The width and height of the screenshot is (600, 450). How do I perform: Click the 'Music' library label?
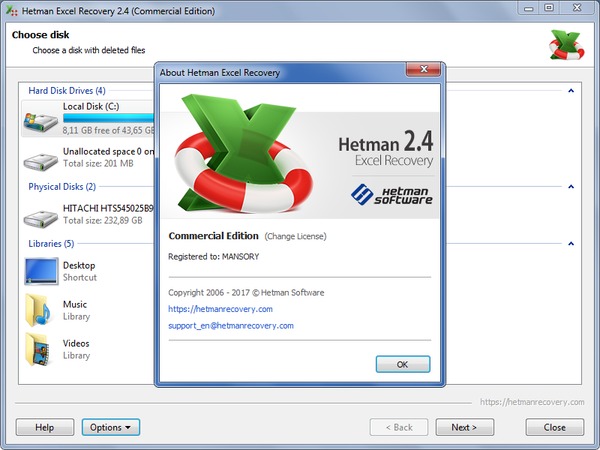[75, 305]
